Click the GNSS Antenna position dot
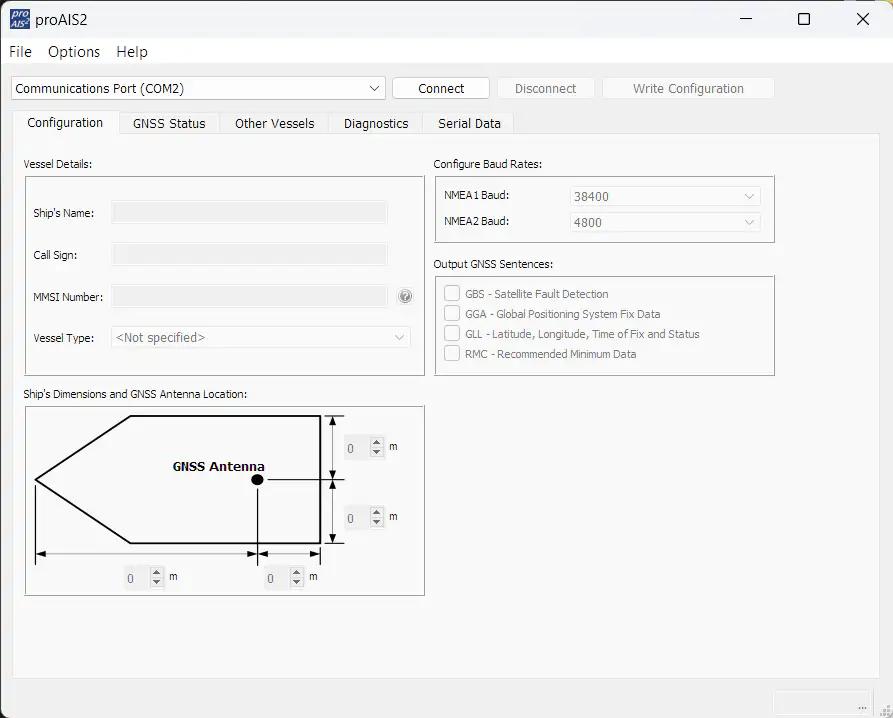Screen dimensions: 893x718 point(257,480)
